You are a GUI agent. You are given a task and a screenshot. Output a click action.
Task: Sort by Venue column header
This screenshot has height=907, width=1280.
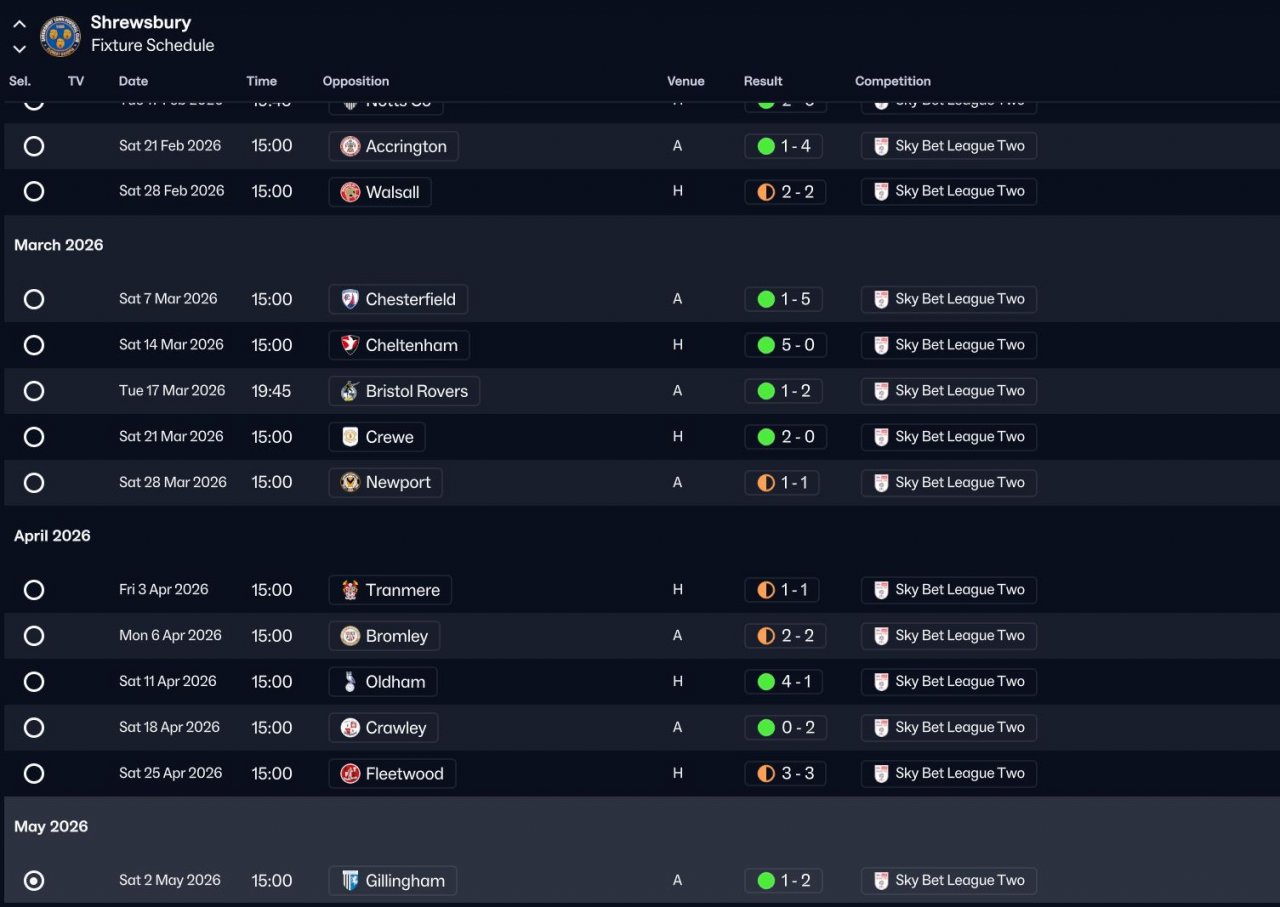coord(686,81)
